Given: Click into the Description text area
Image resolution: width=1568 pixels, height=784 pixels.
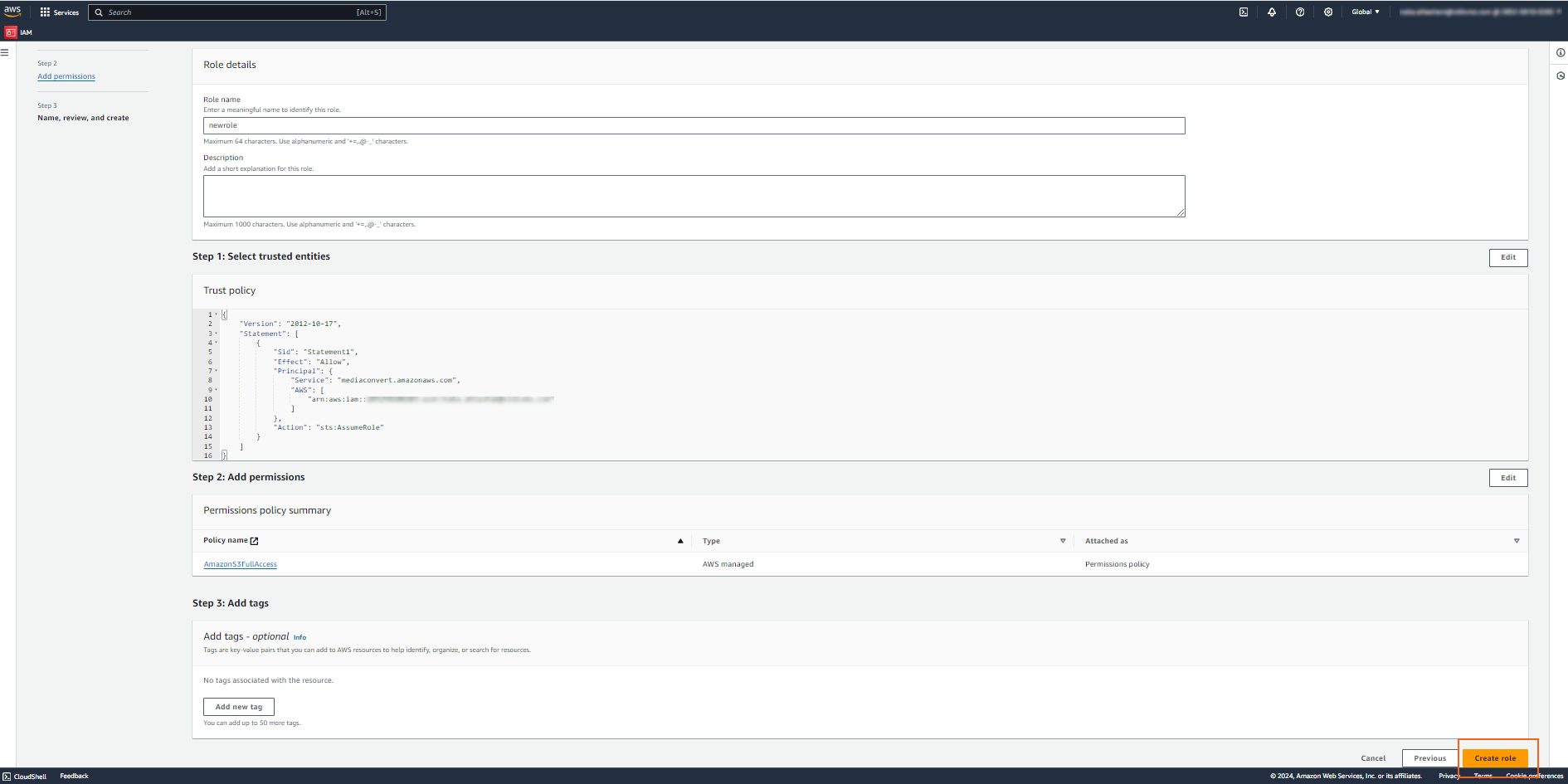Looking at the screenshot, I should pyautogui.click(x=694, y=196).
